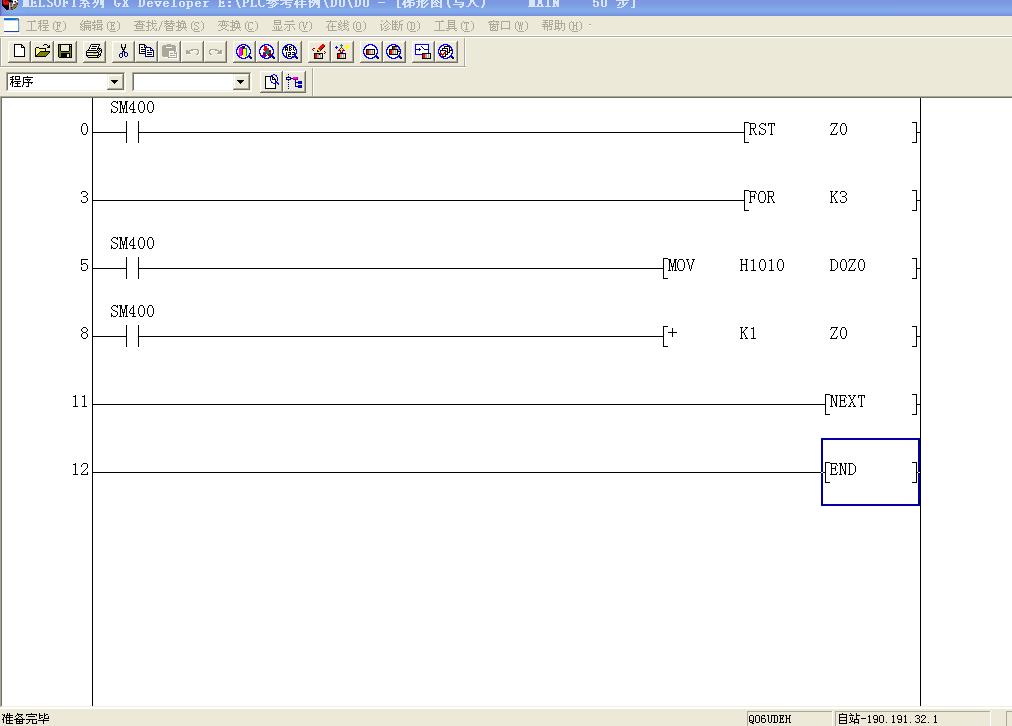The width and height of the screenshot is (1012, 726).
Task: Save the project with the floppy disk icon
Action: click(65, 52)
